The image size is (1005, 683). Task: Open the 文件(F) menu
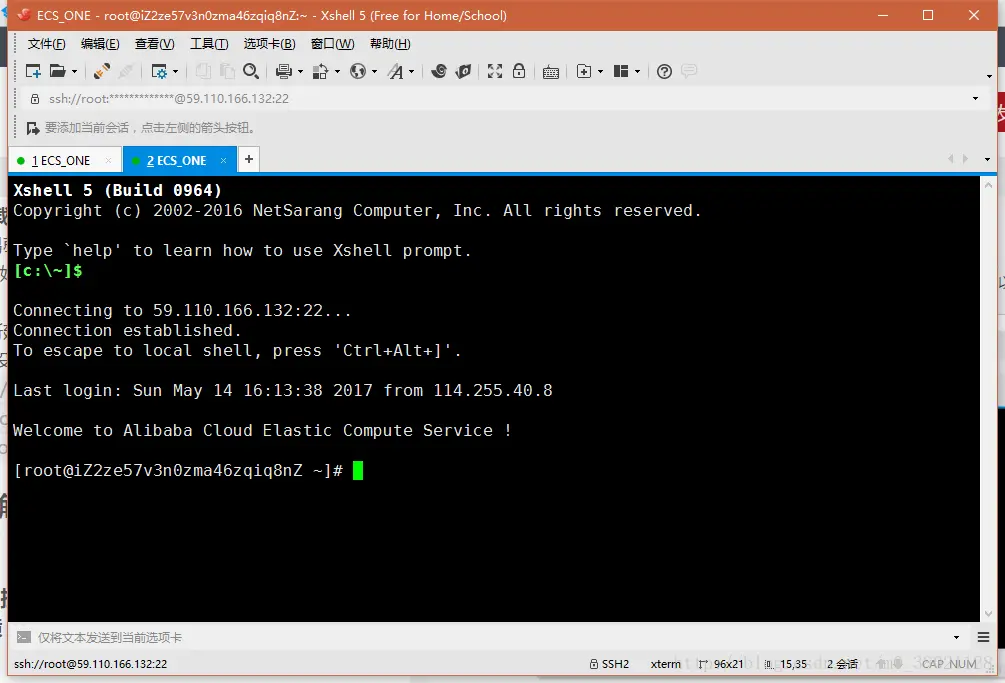[46, 44]
